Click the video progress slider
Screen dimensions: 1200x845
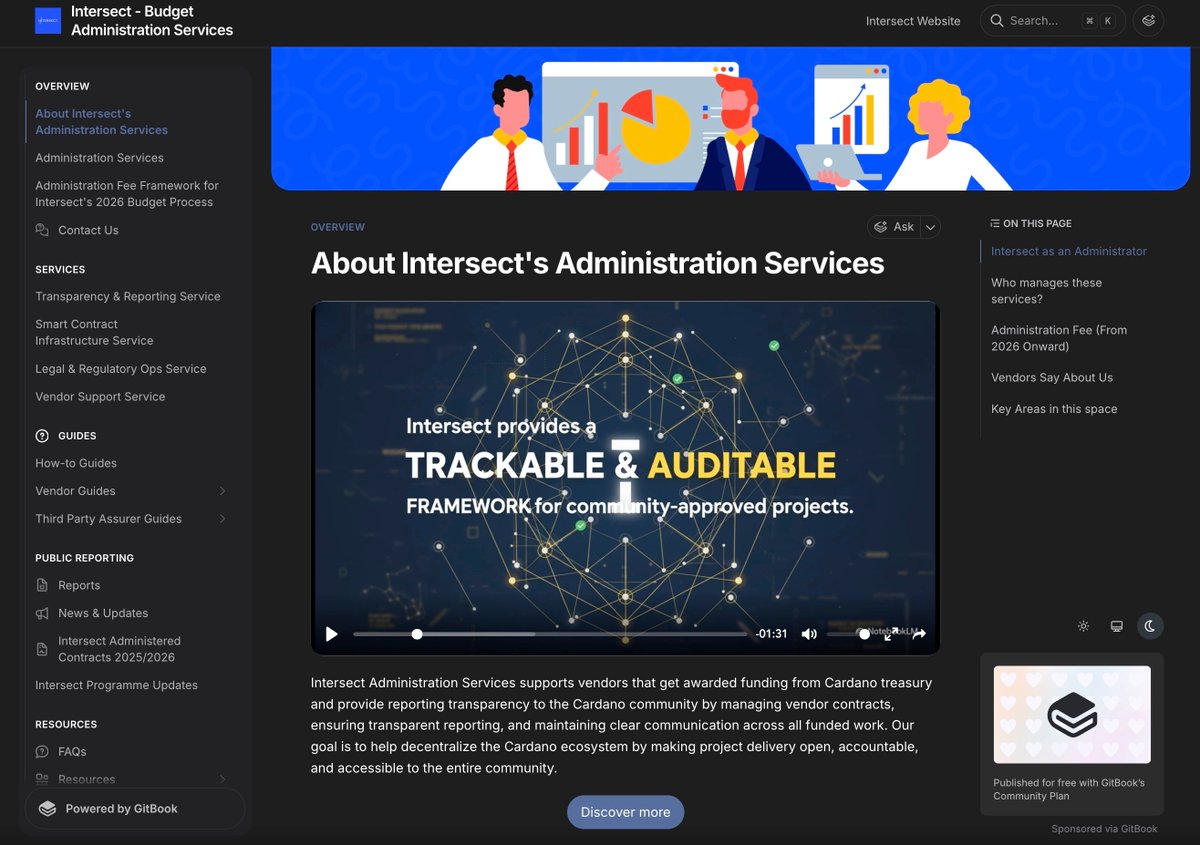550,634
